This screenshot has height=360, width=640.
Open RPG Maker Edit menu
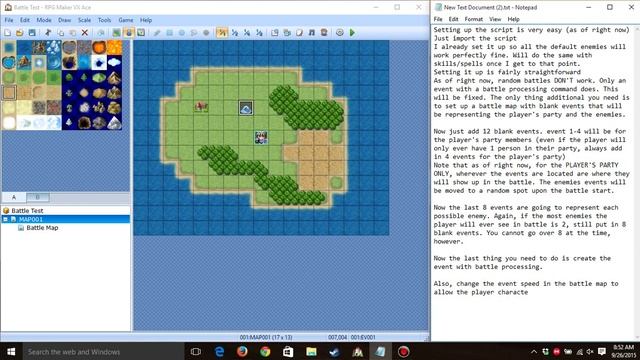(25, 20)
